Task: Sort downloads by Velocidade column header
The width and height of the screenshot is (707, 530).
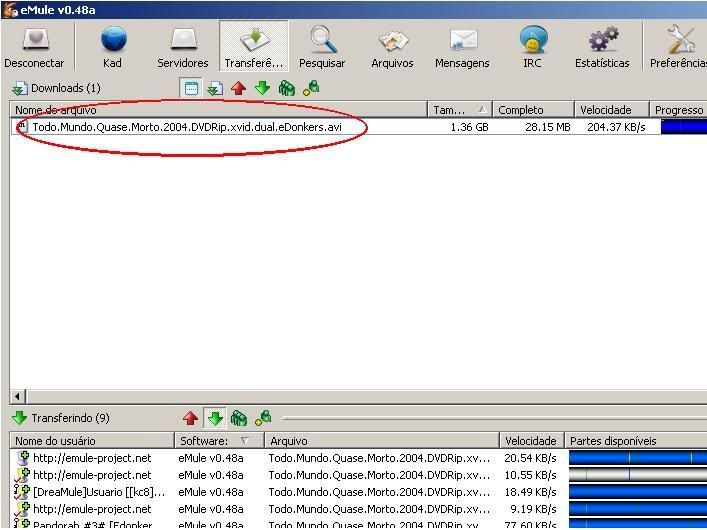Action: 612,110
